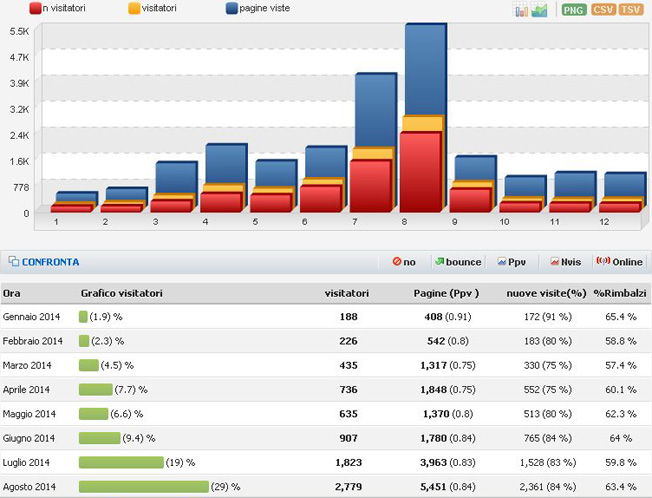Screen dimensions: 652x498
Task: Sort by %Rimbalzi column header
Action: point(620,293)
